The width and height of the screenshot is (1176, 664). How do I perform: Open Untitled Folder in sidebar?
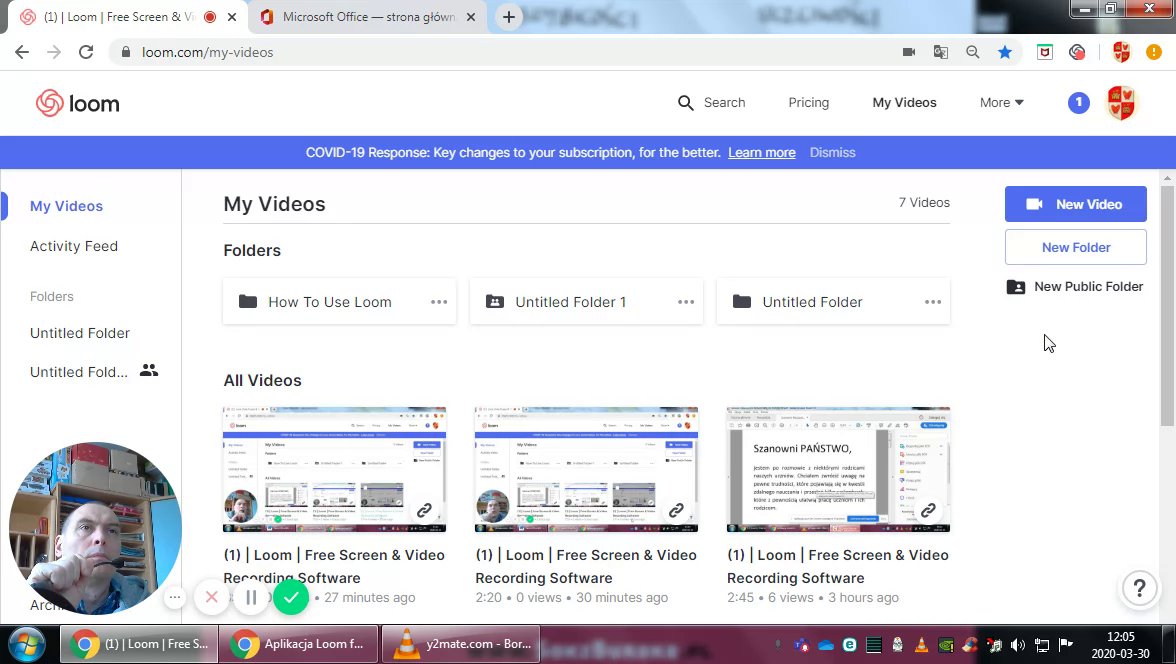tap(80, 333)
